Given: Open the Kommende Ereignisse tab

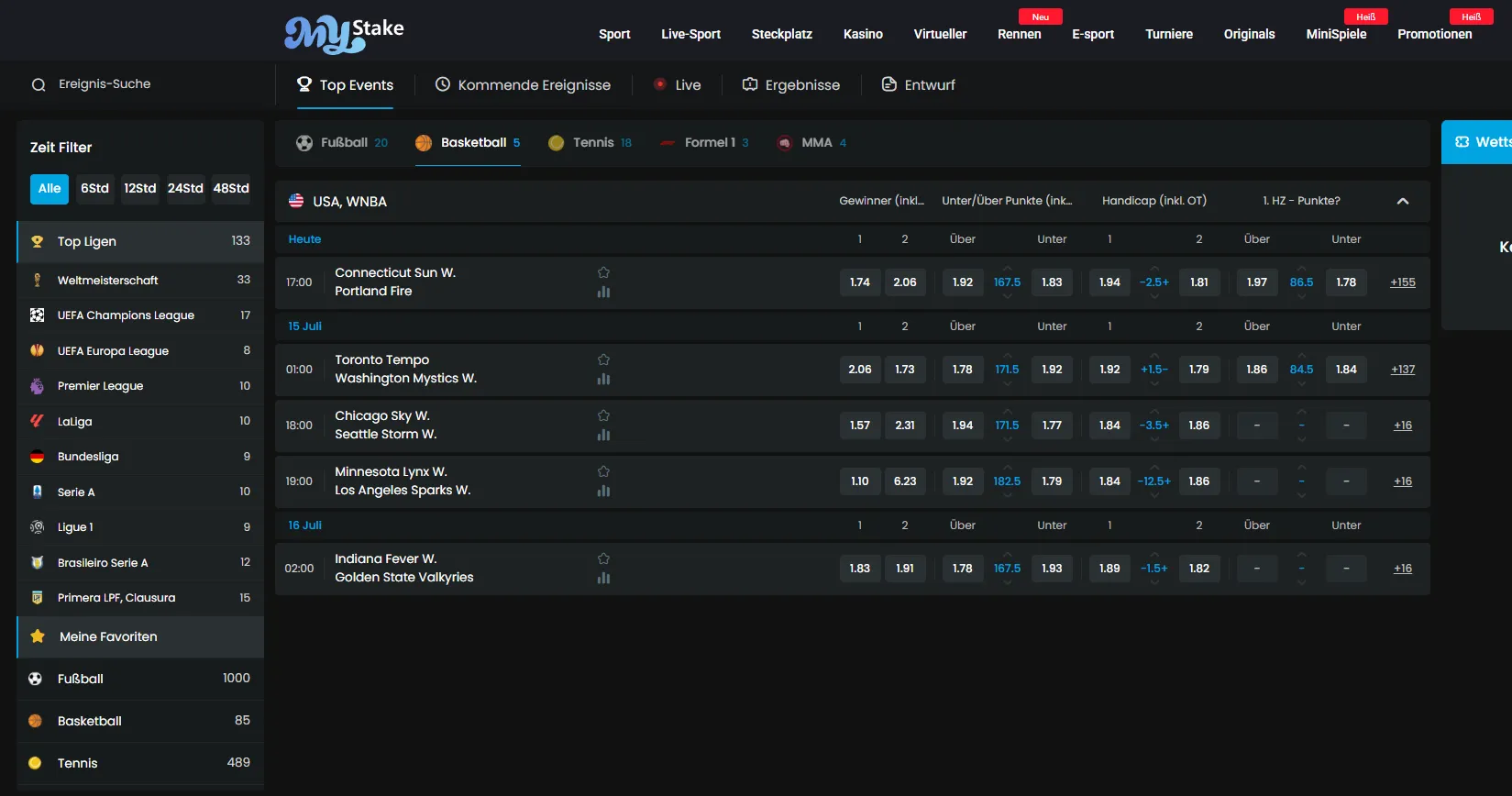Looking at the screenshot, I should coord(523,85).
